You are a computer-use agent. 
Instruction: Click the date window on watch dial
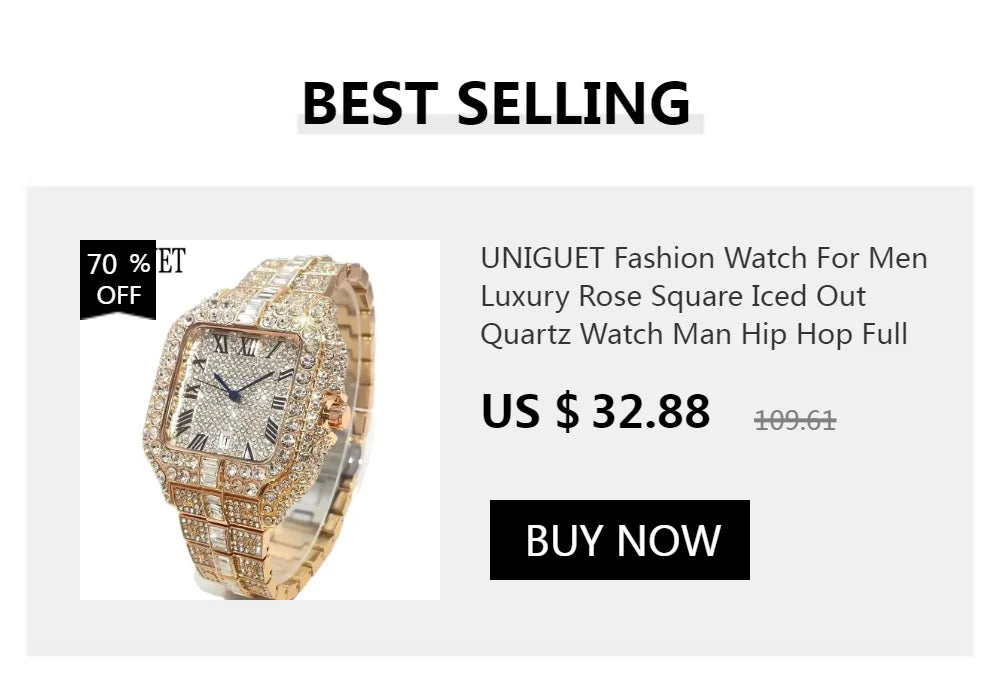(x=230, y=439)
